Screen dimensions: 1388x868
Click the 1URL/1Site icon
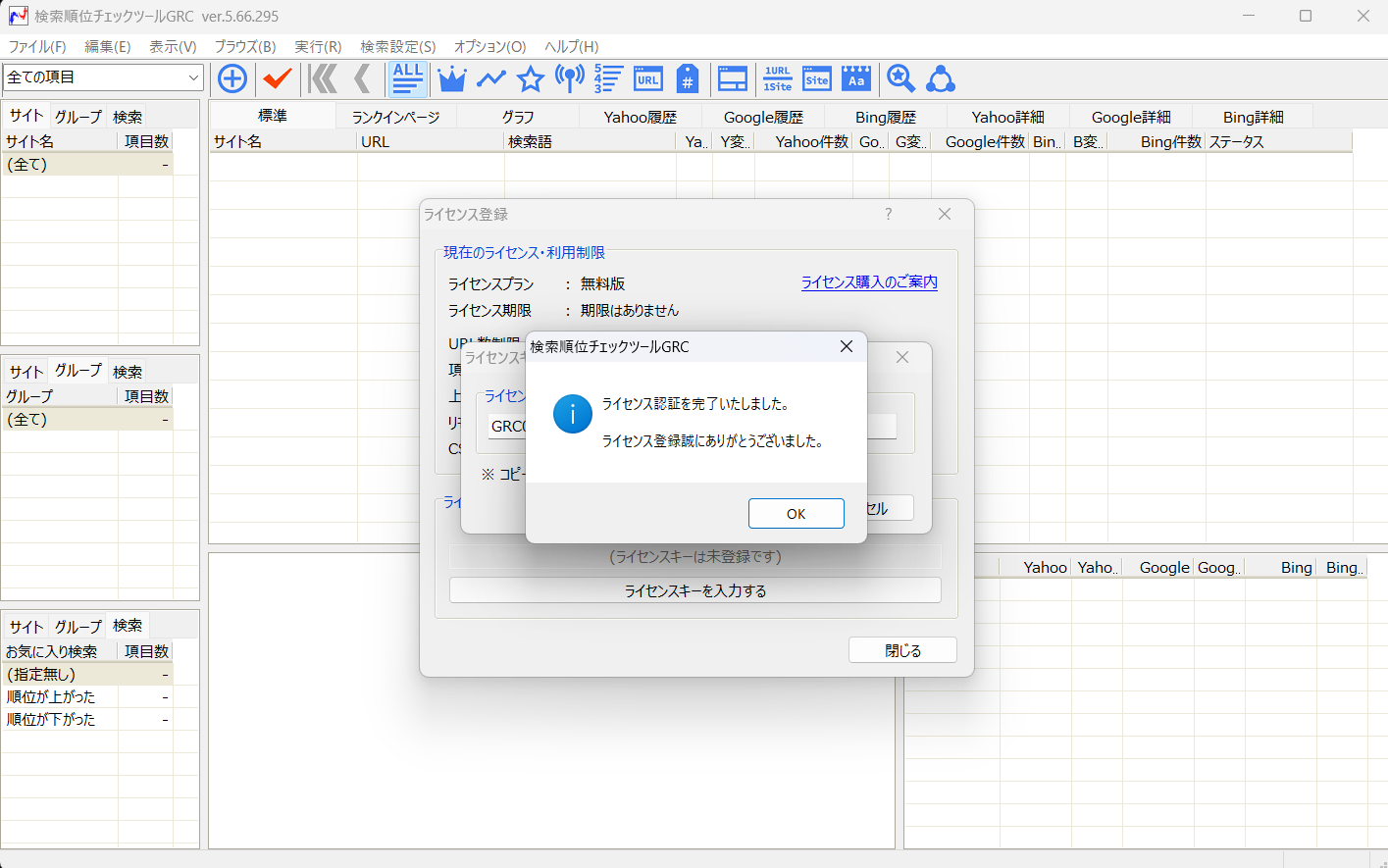tap(778, 78)
